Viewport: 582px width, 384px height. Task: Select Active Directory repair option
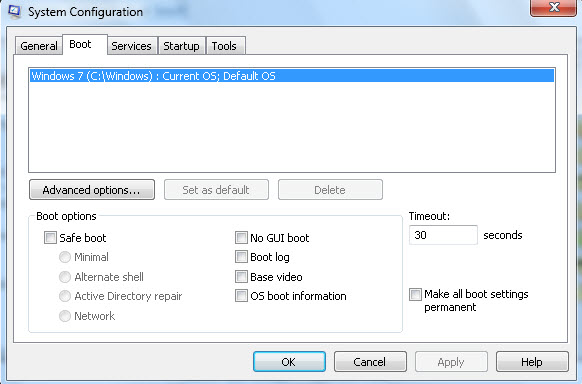pos(65,296)
